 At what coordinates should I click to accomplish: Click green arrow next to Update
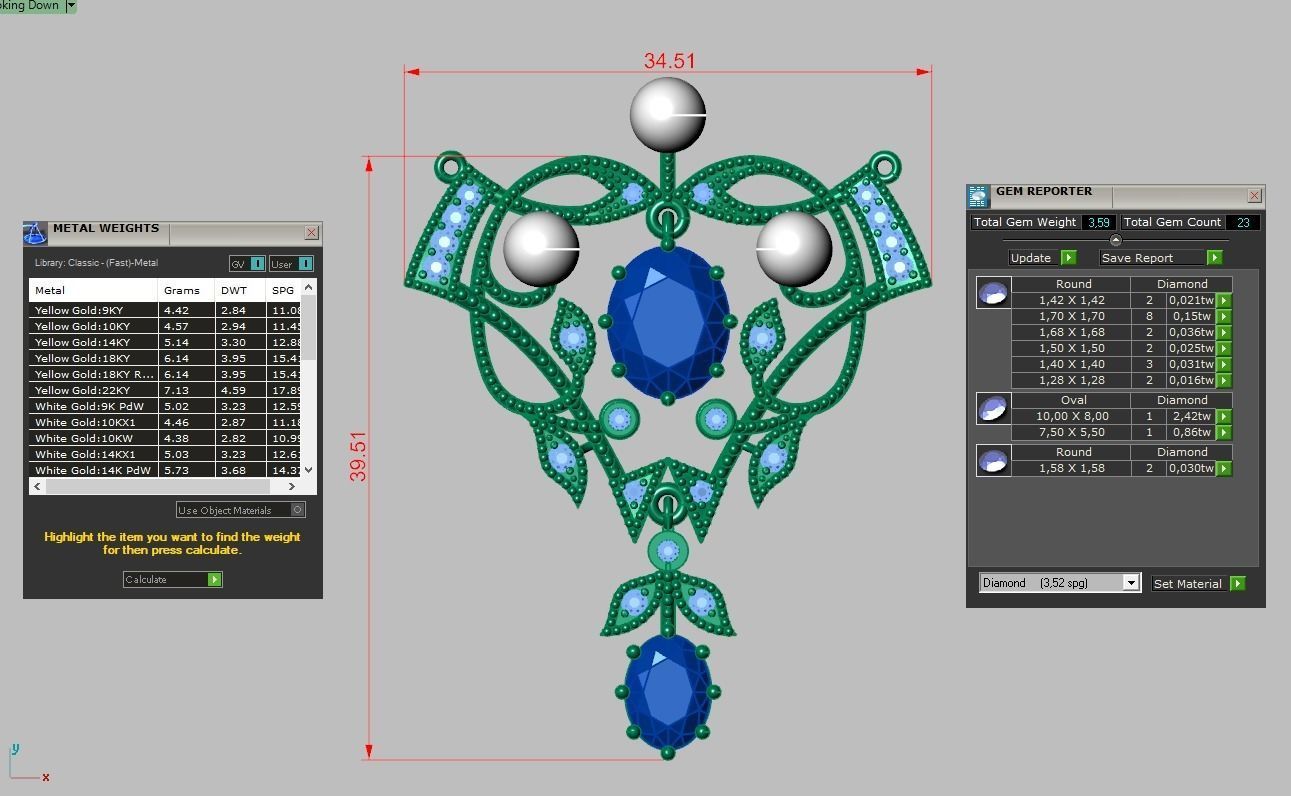1068,257
